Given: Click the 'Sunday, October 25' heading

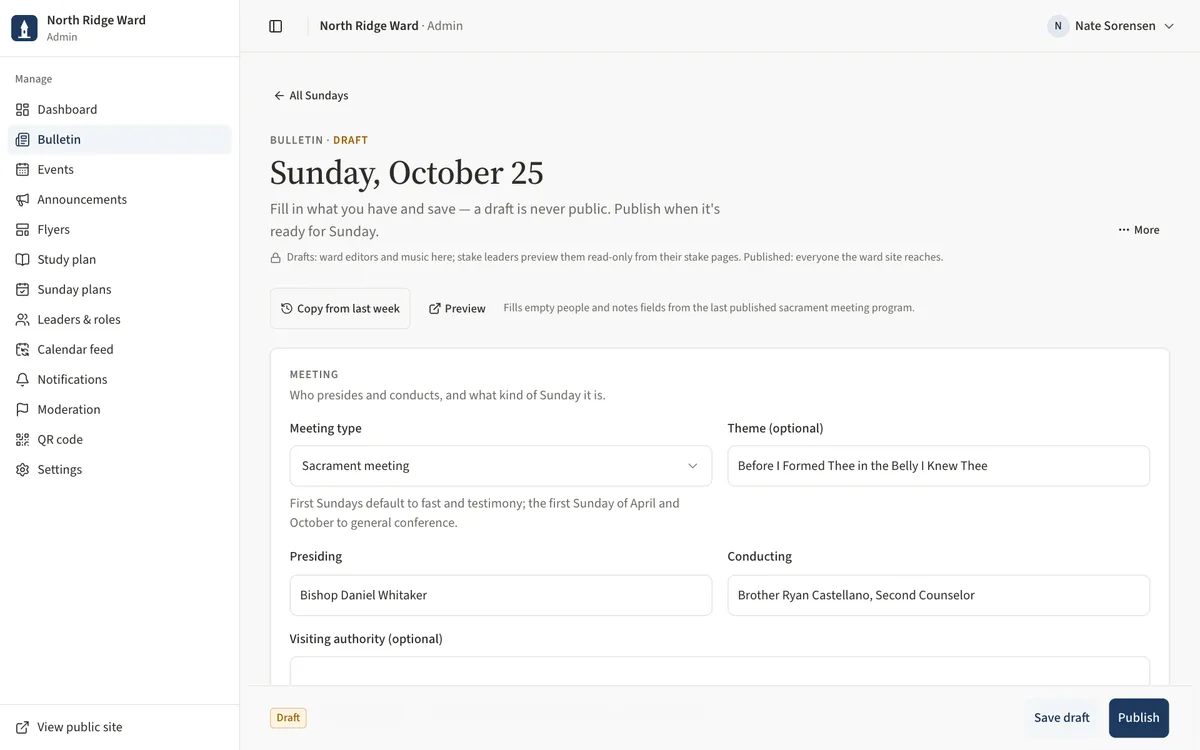Looking at the screenshot, I should (x=407, y=173).
